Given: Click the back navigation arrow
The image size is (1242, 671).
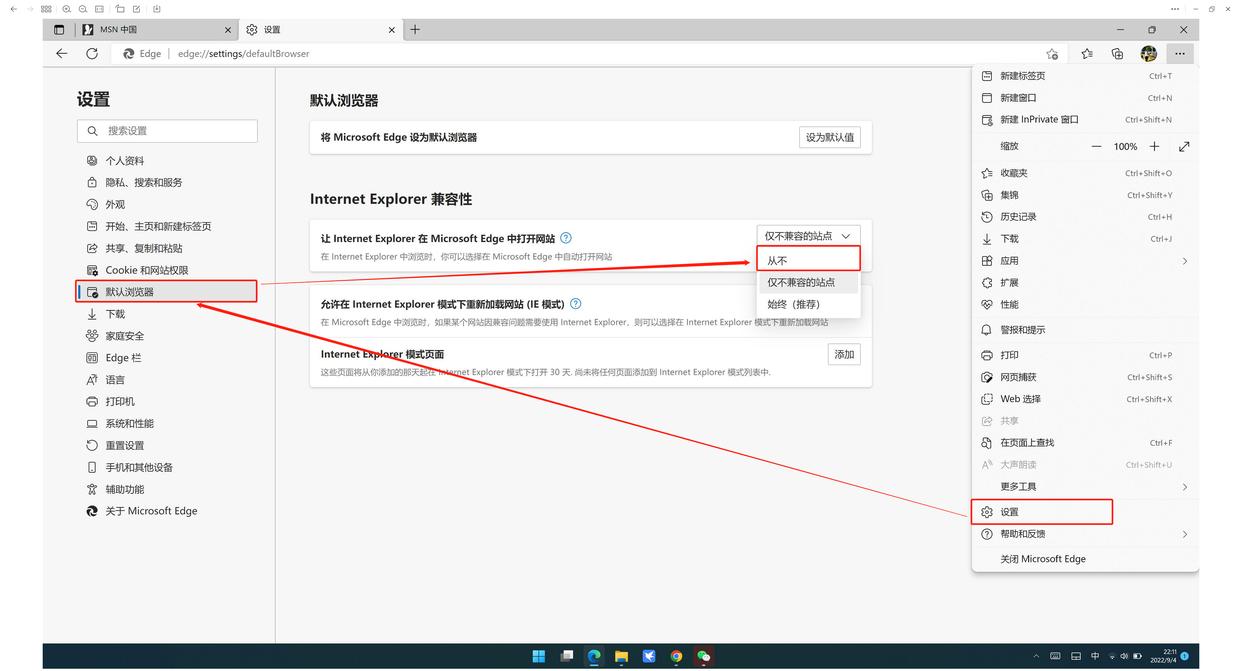Looking at the screenshot, I should pyautogui.click(x=61, y=54).
